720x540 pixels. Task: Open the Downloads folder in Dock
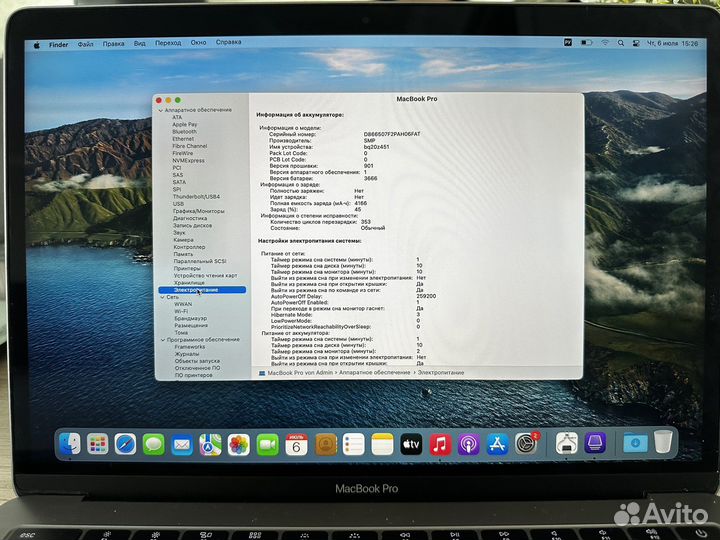[x=636, y=443]
